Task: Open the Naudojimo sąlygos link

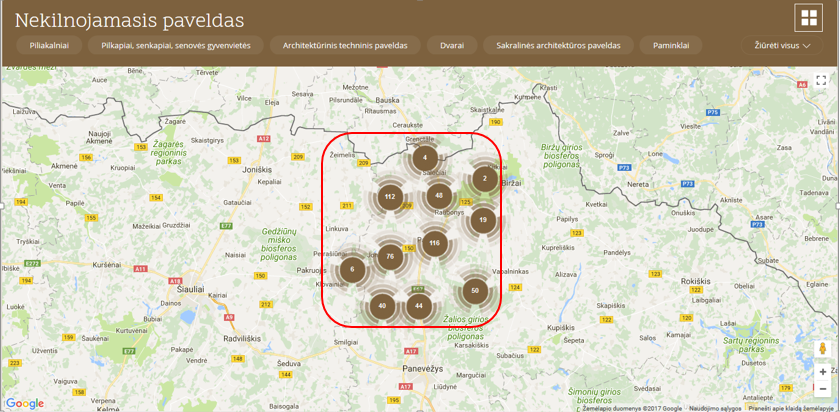Action: click(x=714, y=408)
